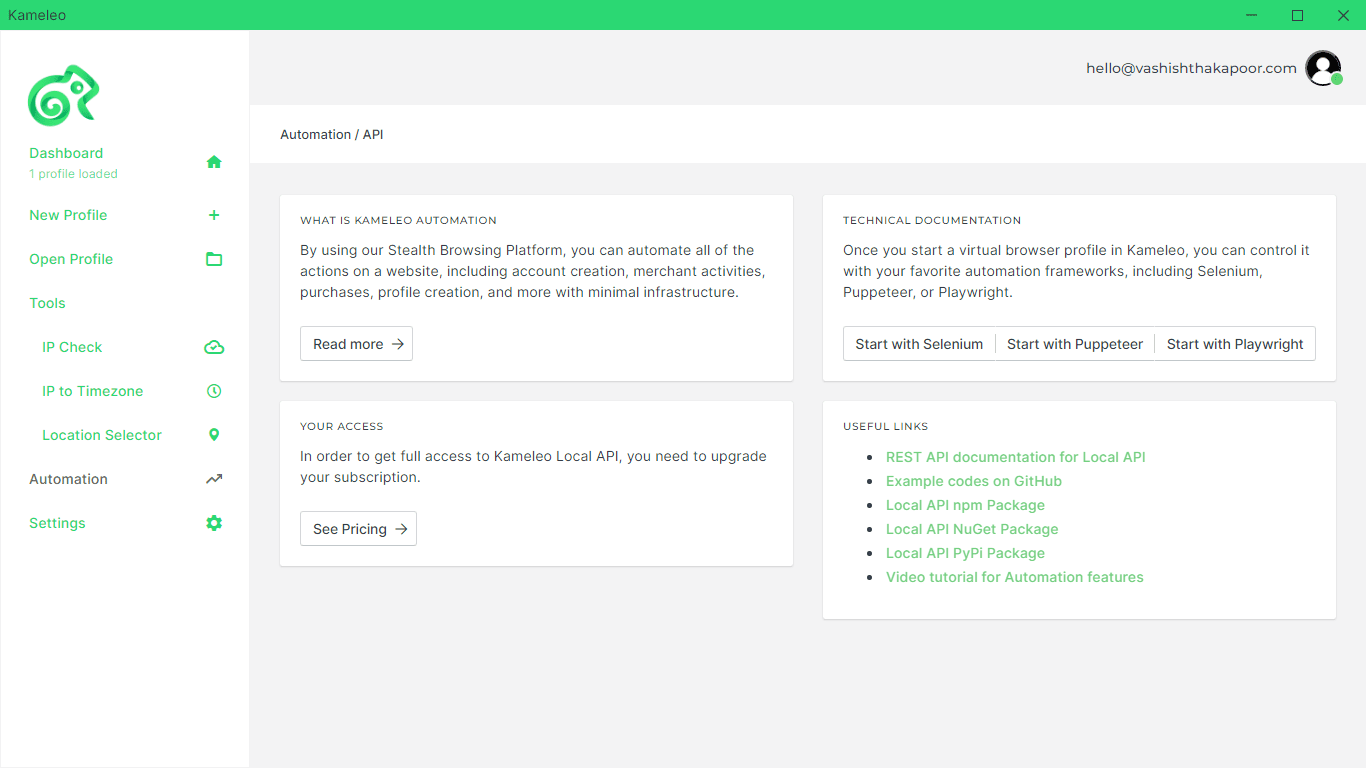
Task: Open REST API documentation for Local API link
Action: click(x=1015, y=457)
